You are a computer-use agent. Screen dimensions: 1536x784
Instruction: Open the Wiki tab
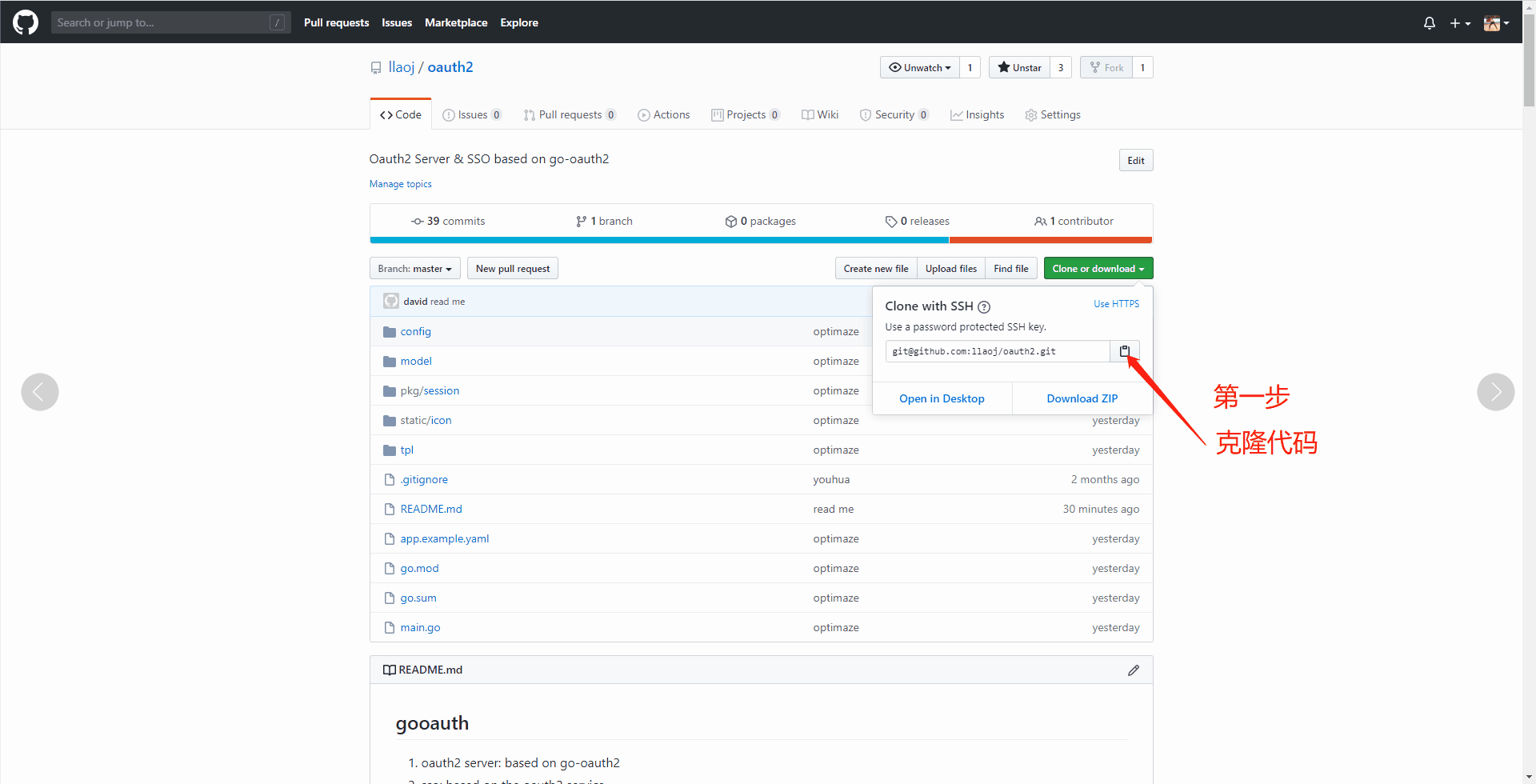(x=820, y=115)
